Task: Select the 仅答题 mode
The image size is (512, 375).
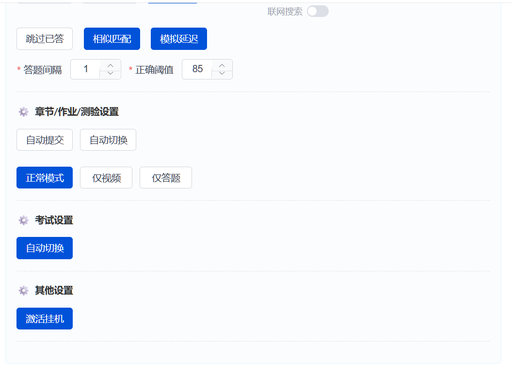Action: click(x=166, y=178)
